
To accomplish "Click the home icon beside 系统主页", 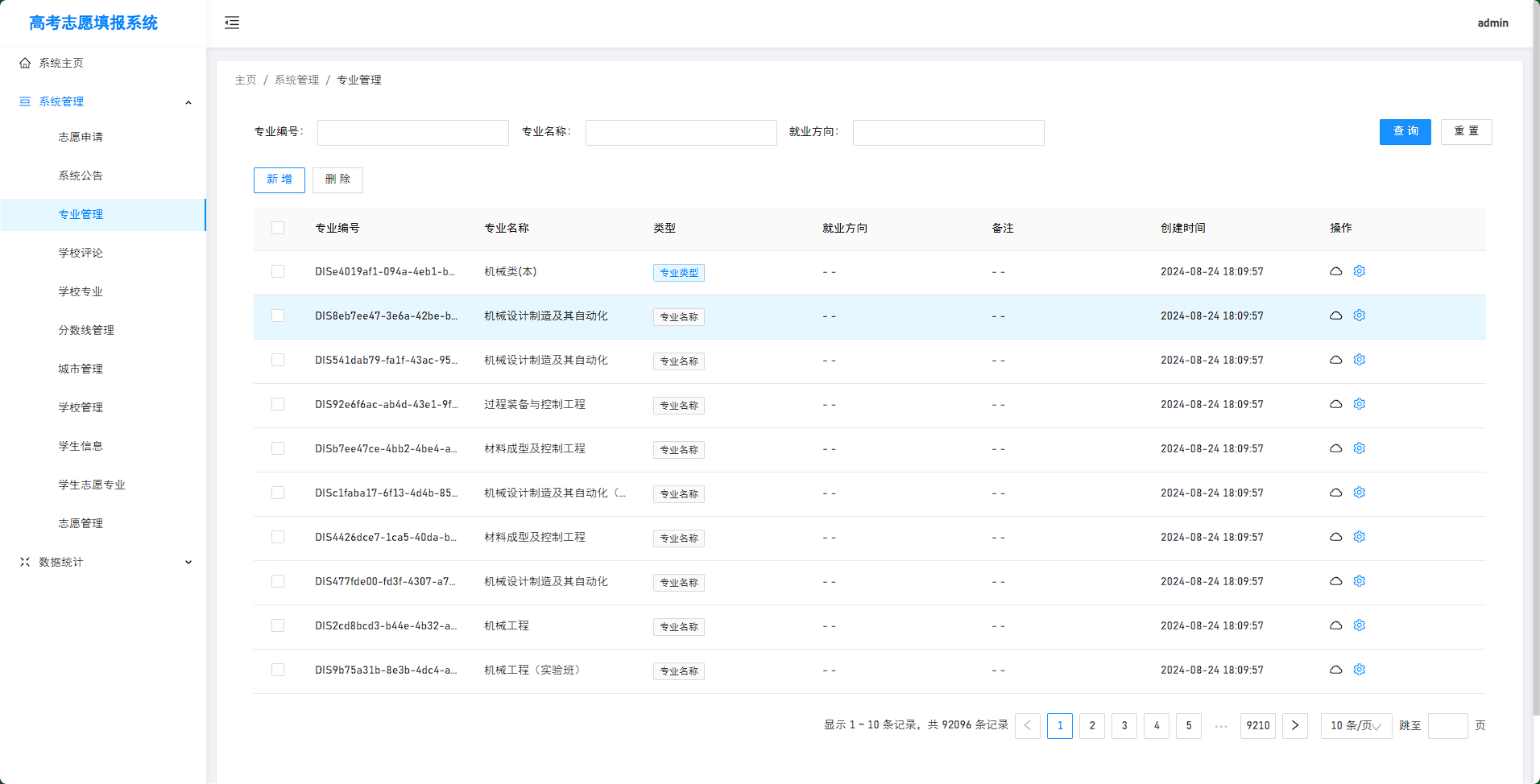I will tap(25, 63).
